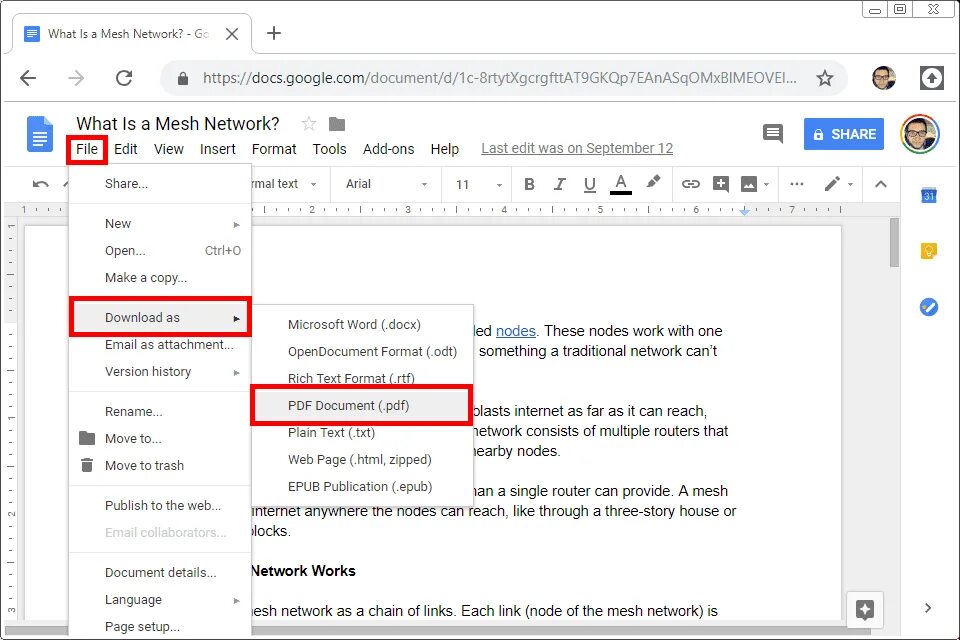Viewport: 960px width, 640px height.
Task: Open the Insert menu
Action: [x=217, y=149]
